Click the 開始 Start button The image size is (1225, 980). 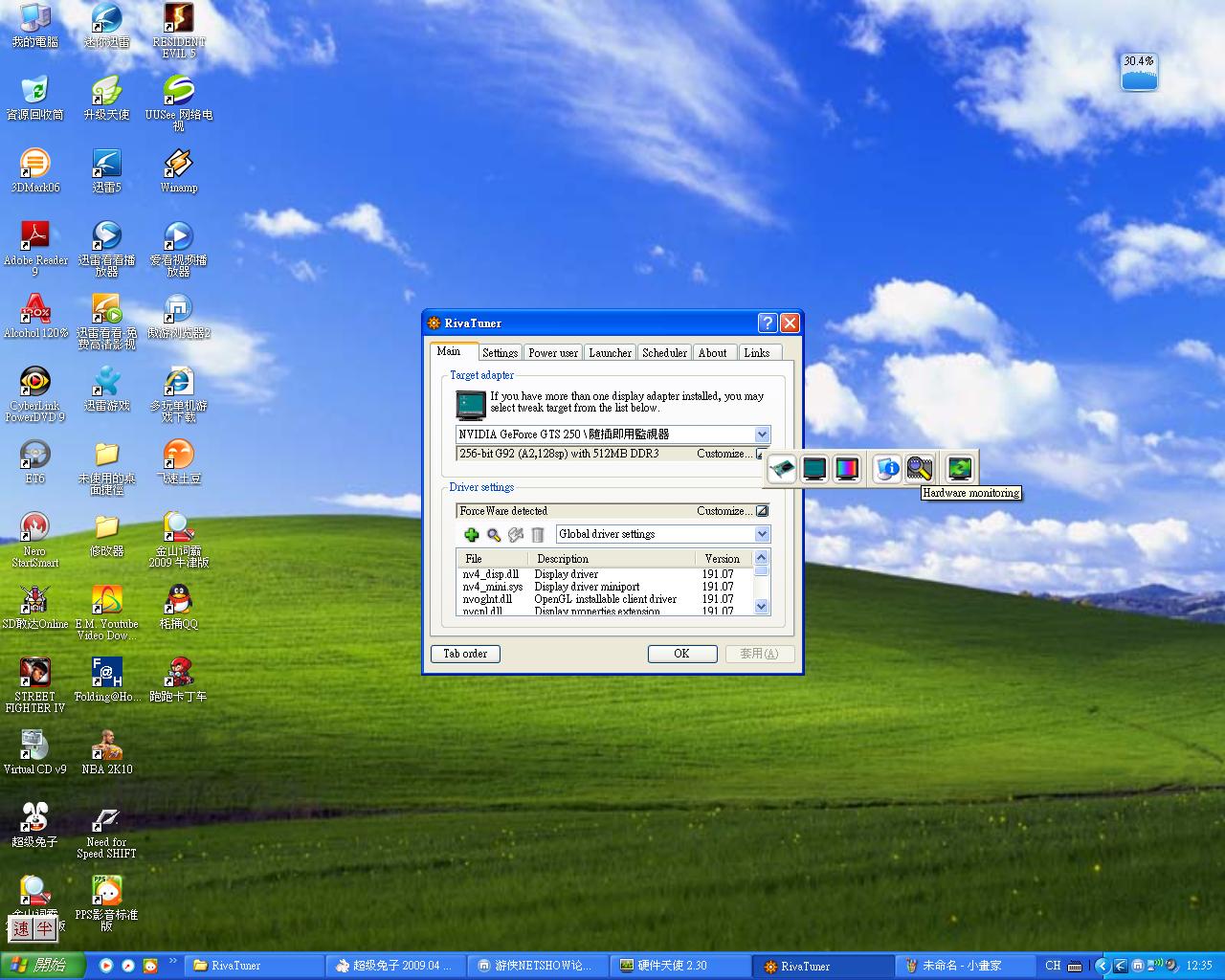[x=42, y=966]
